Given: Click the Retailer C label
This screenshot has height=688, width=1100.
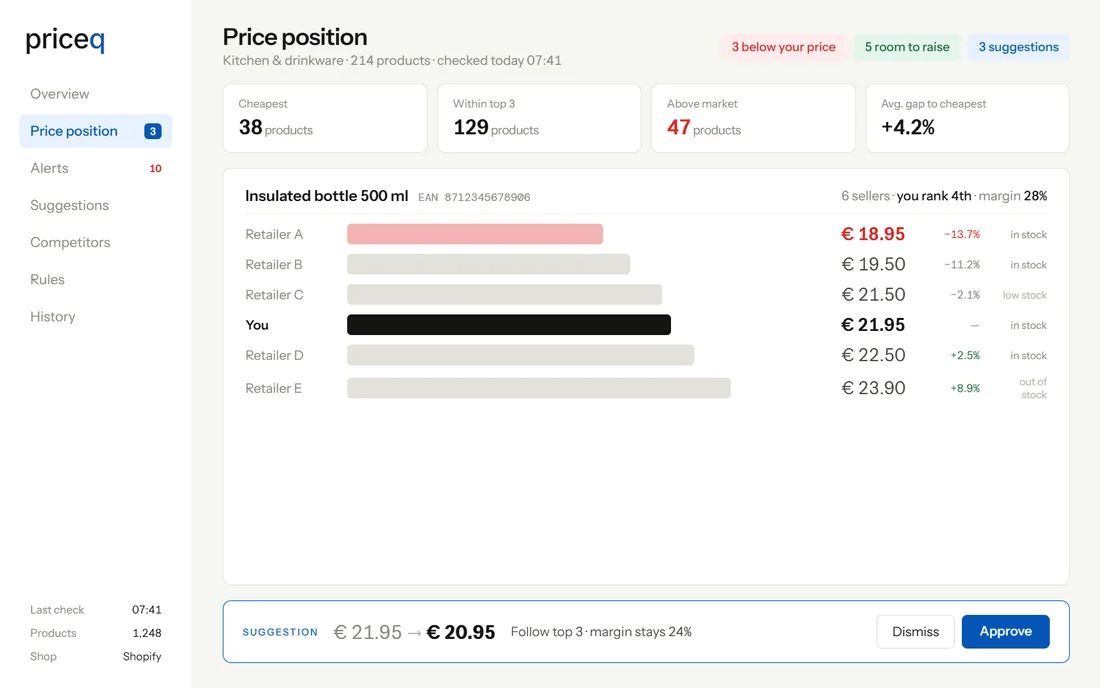Looking at the screenshot, I should pos(274,295).
